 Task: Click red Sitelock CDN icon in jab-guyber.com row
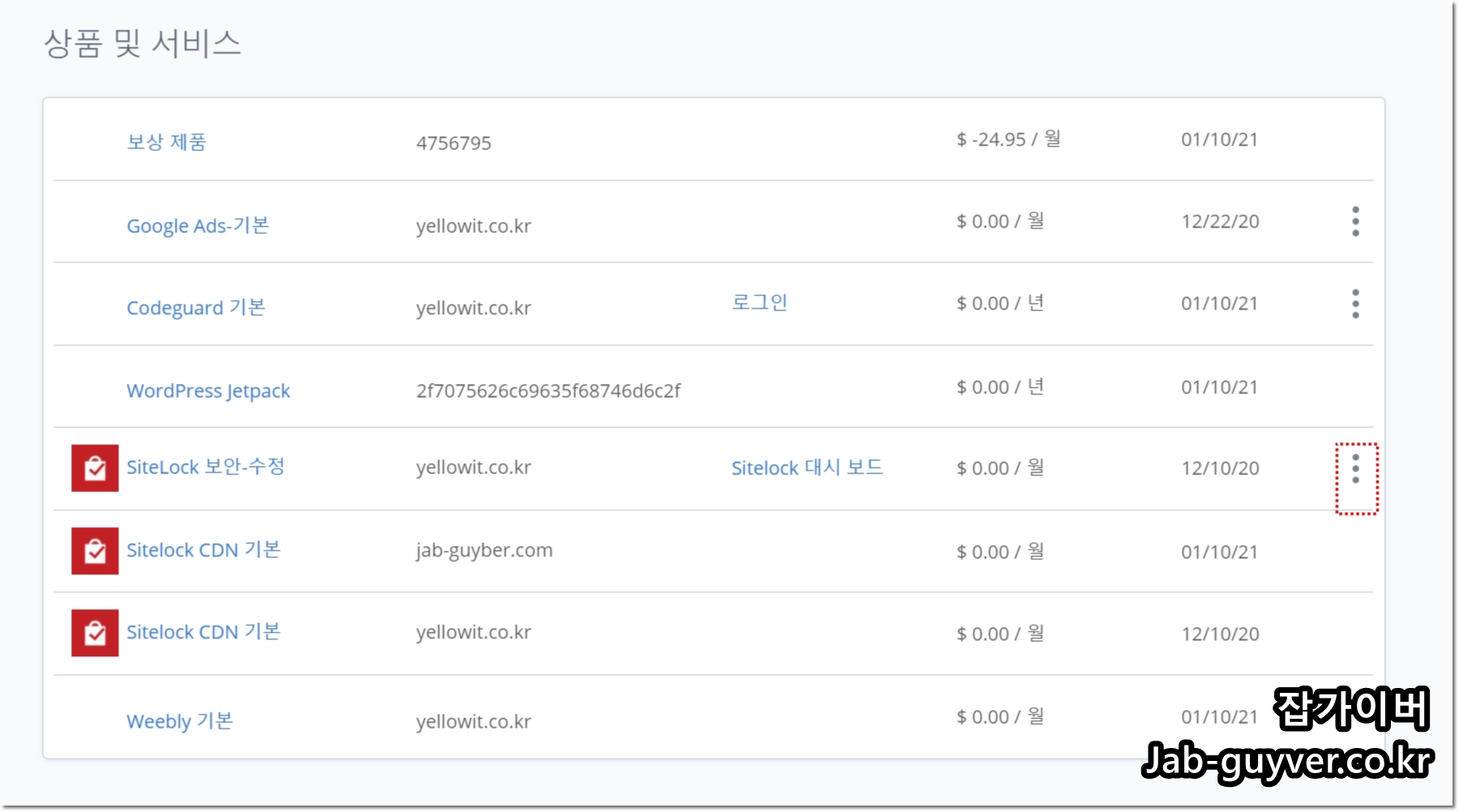pyautogui.click(x=95, y=550)
